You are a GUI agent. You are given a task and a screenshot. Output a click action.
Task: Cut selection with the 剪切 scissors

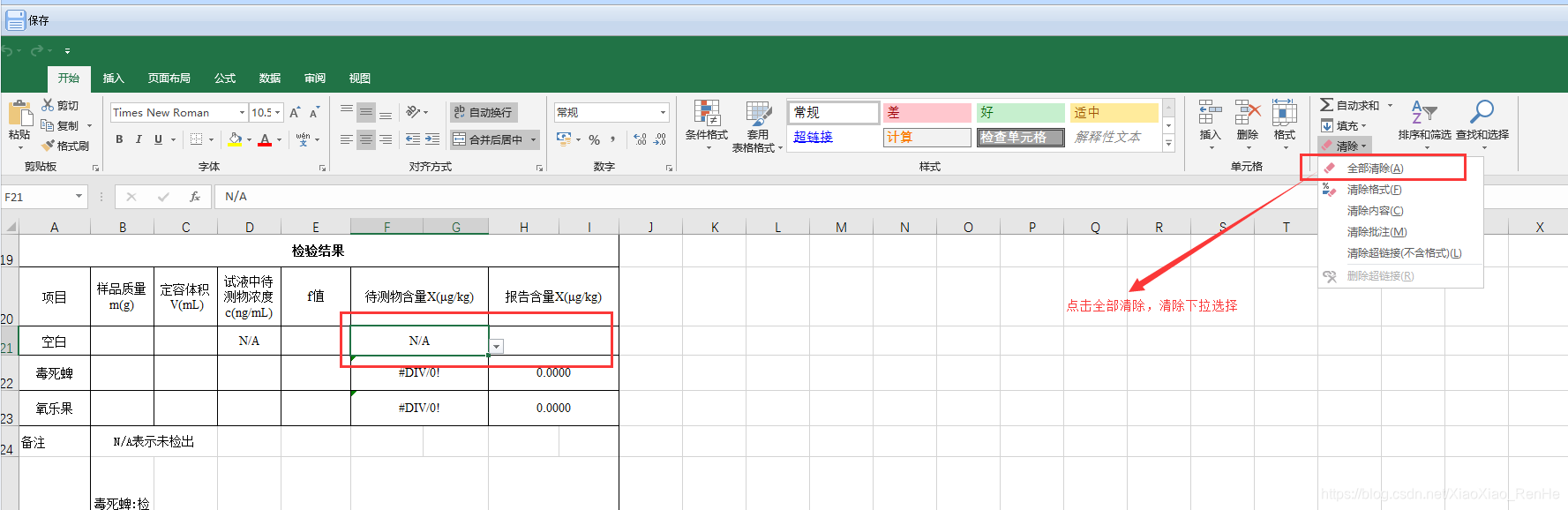[x=60, y=105]
